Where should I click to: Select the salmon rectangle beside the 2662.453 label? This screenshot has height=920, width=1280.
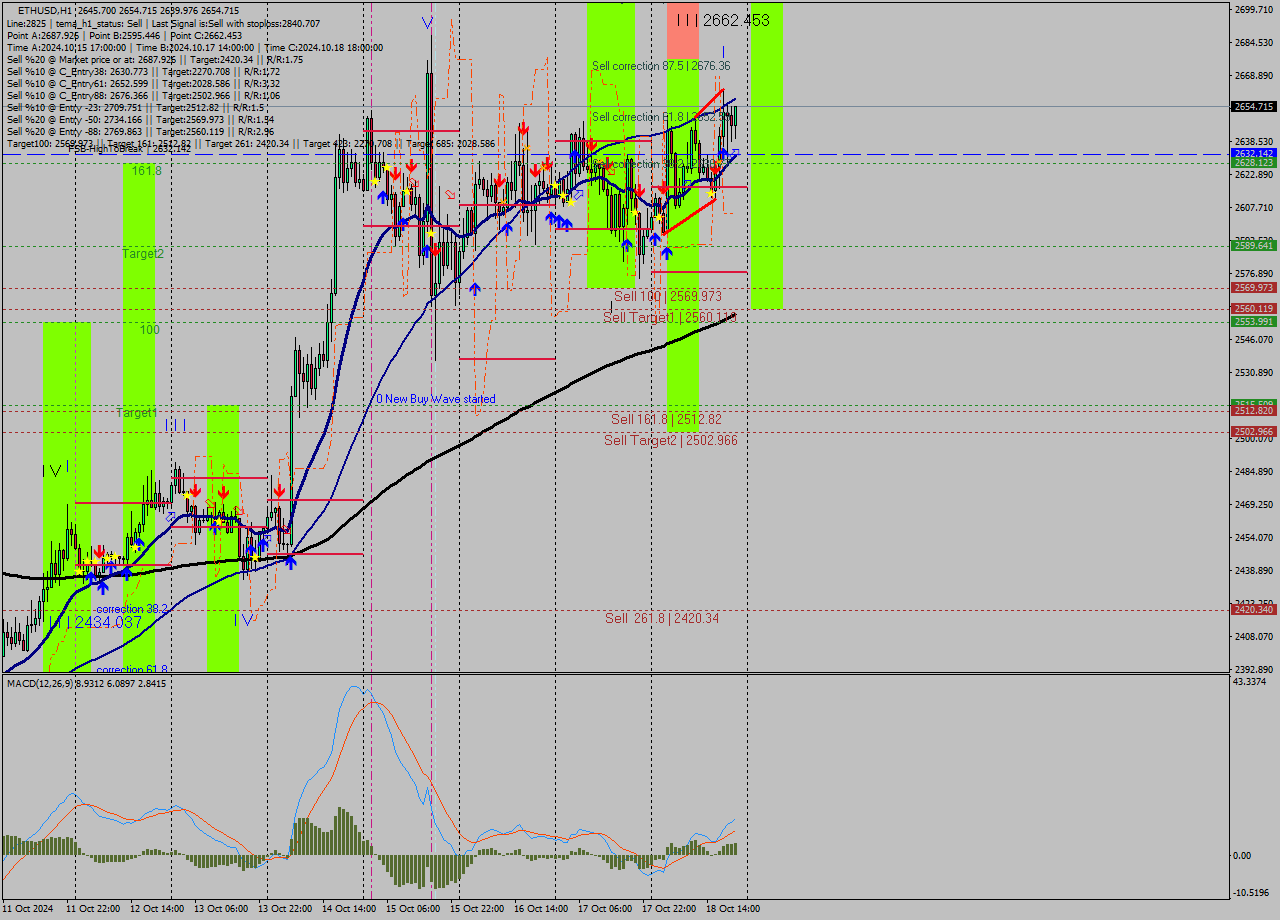tap(683, 31)
